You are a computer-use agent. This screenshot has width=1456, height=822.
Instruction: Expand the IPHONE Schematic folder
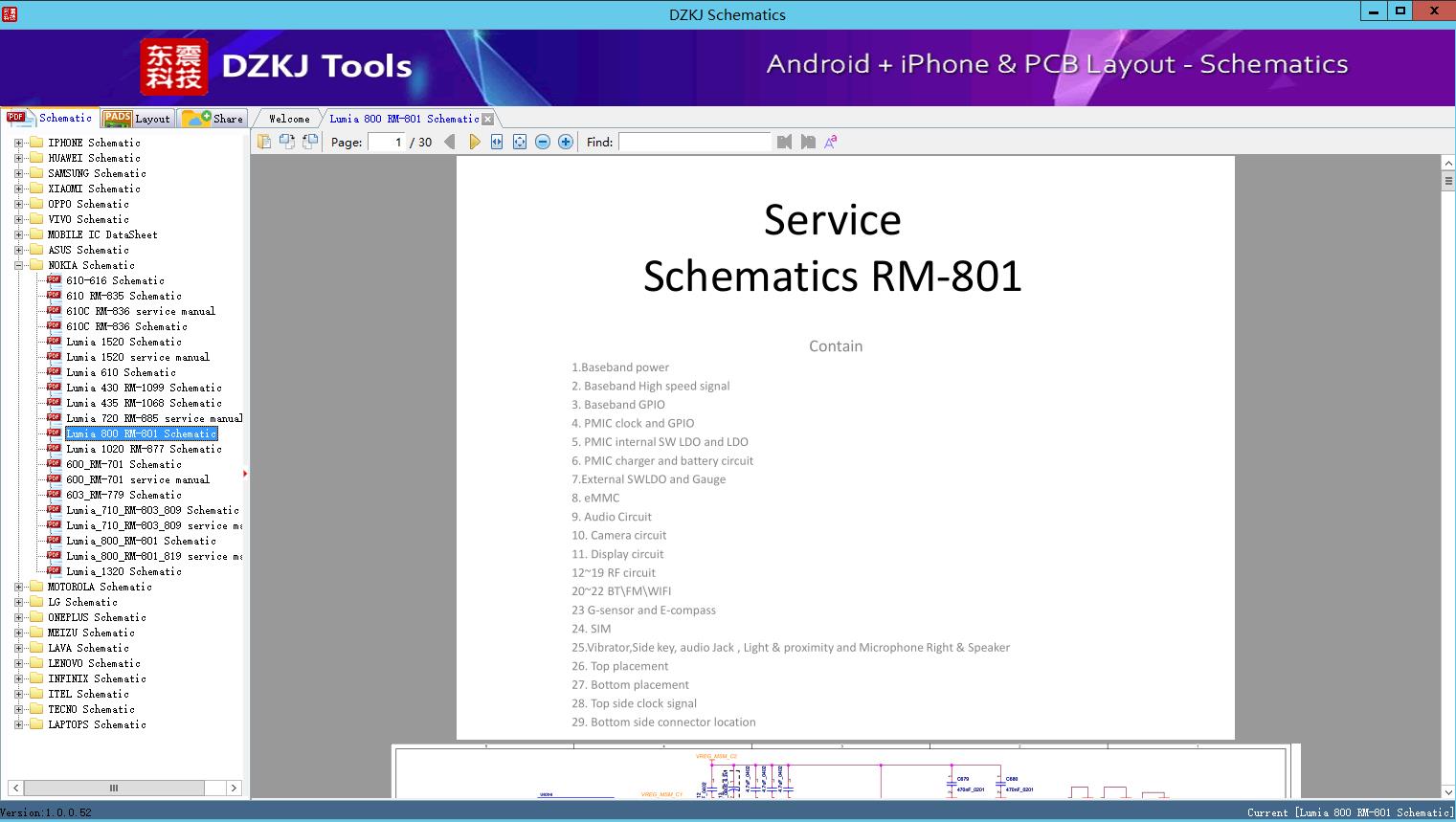[18, 143]
